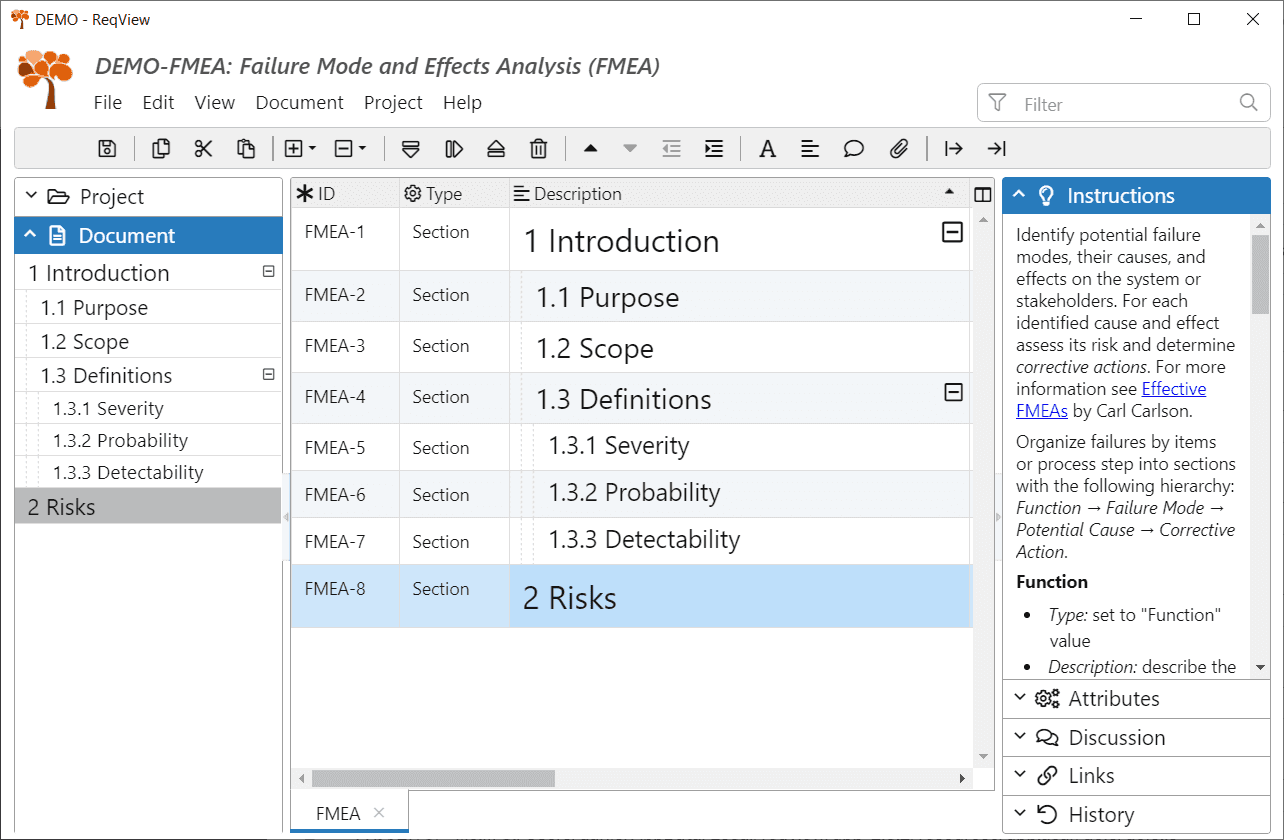Click the trash Delete icon
1284x840 pixels.
538,149
